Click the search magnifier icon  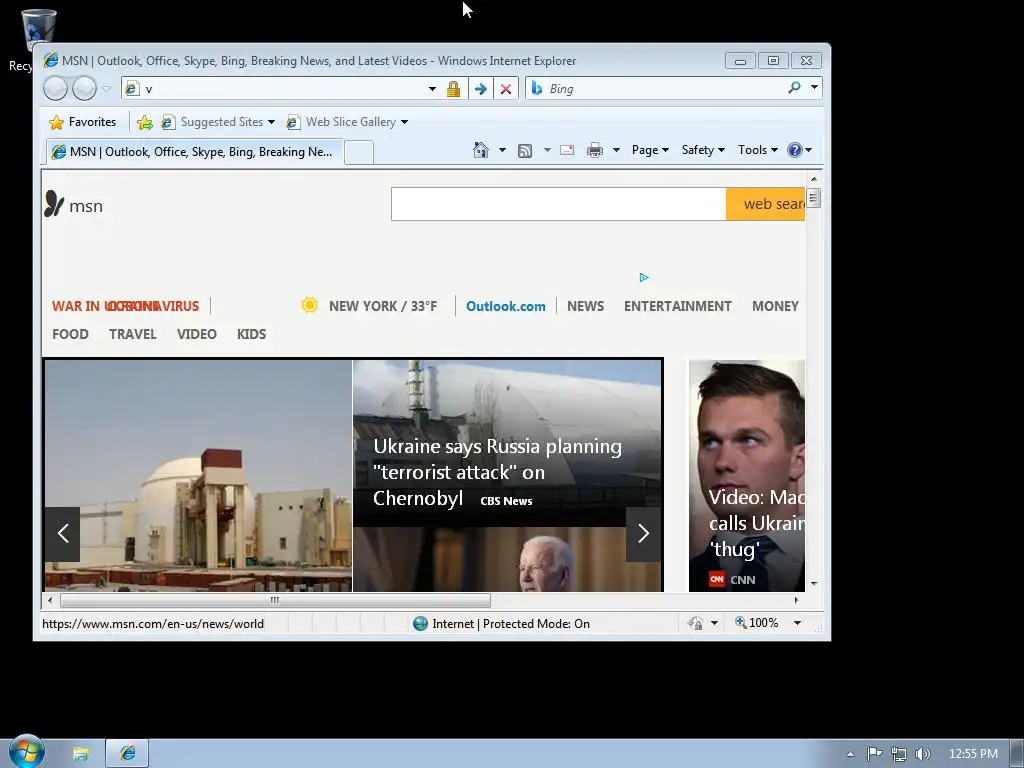pyautogui.click(x=794, y=88)
